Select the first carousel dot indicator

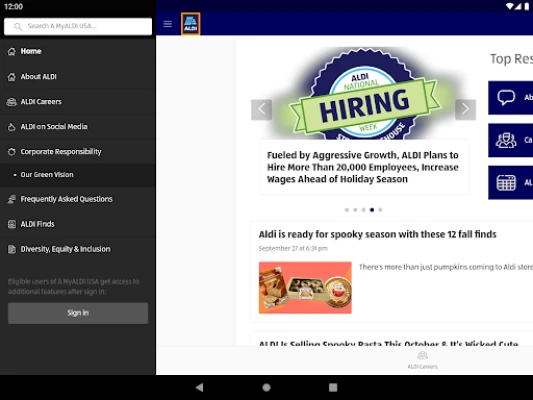coord(347,210)
